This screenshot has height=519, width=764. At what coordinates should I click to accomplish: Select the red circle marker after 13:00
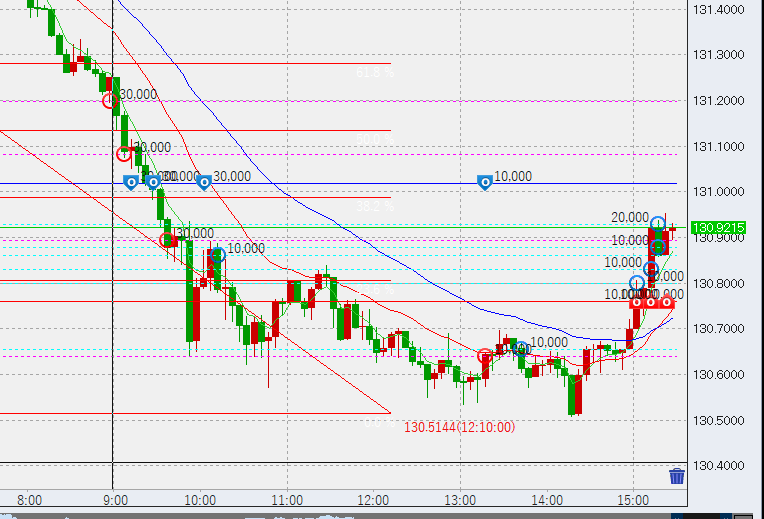485,356
